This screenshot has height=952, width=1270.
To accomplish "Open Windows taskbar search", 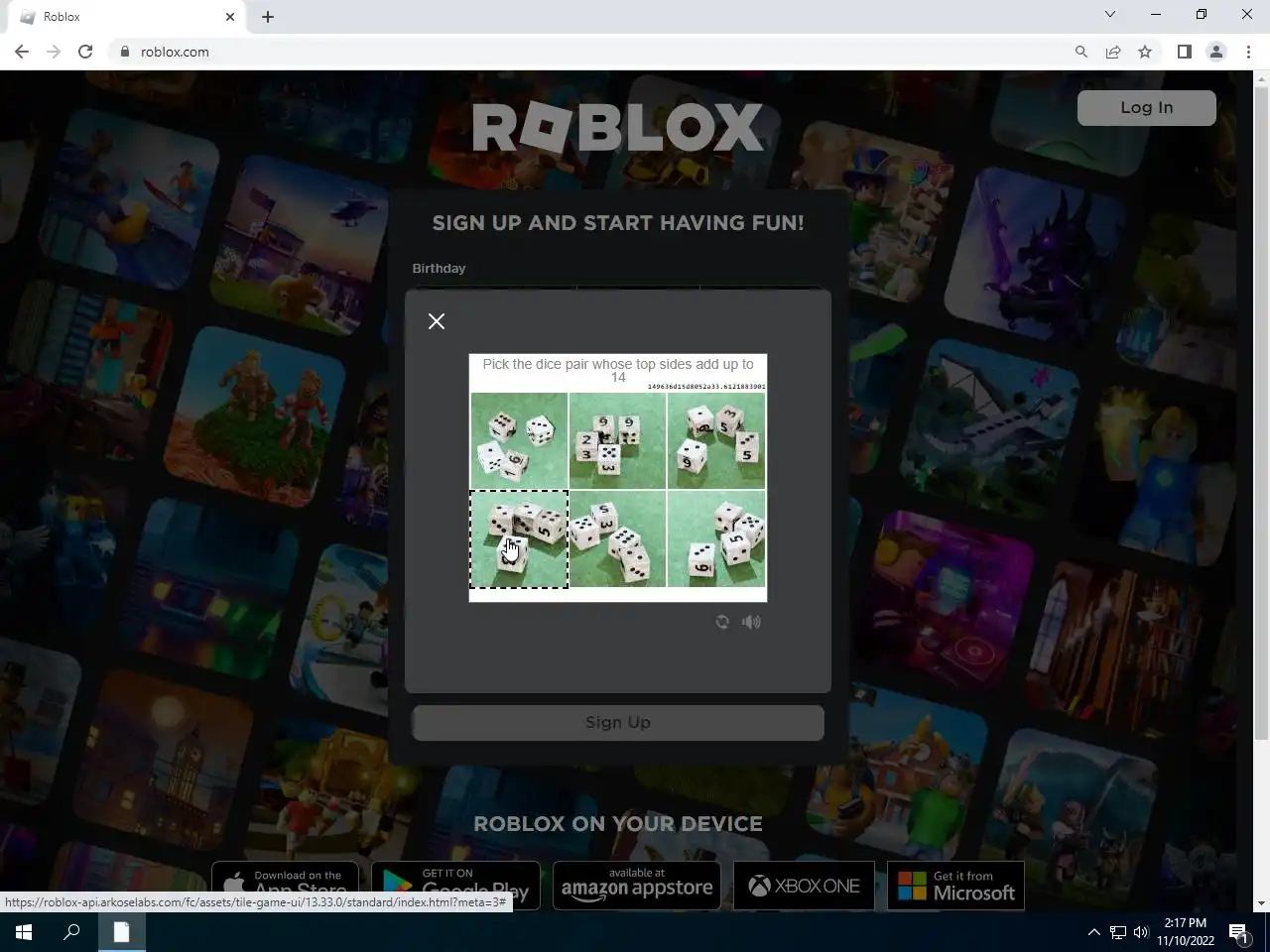I will 71,932.
